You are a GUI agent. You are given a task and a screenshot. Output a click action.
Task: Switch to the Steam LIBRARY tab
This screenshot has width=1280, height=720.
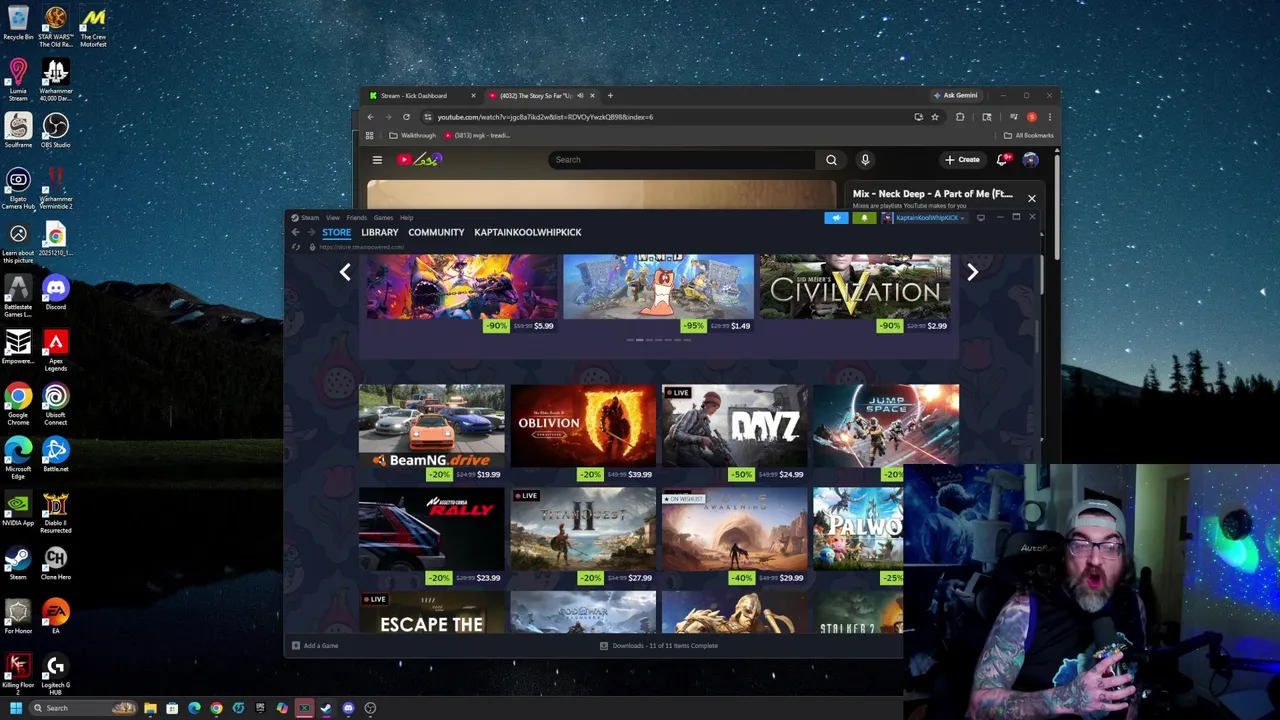(379, 232)
